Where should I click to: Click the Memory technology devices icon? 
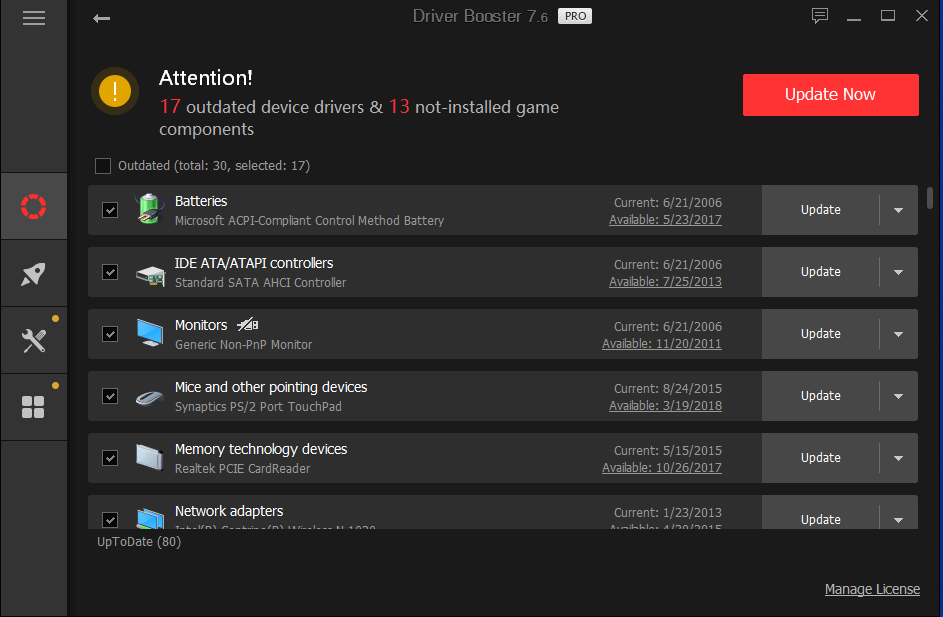click(x=150, y=457)
